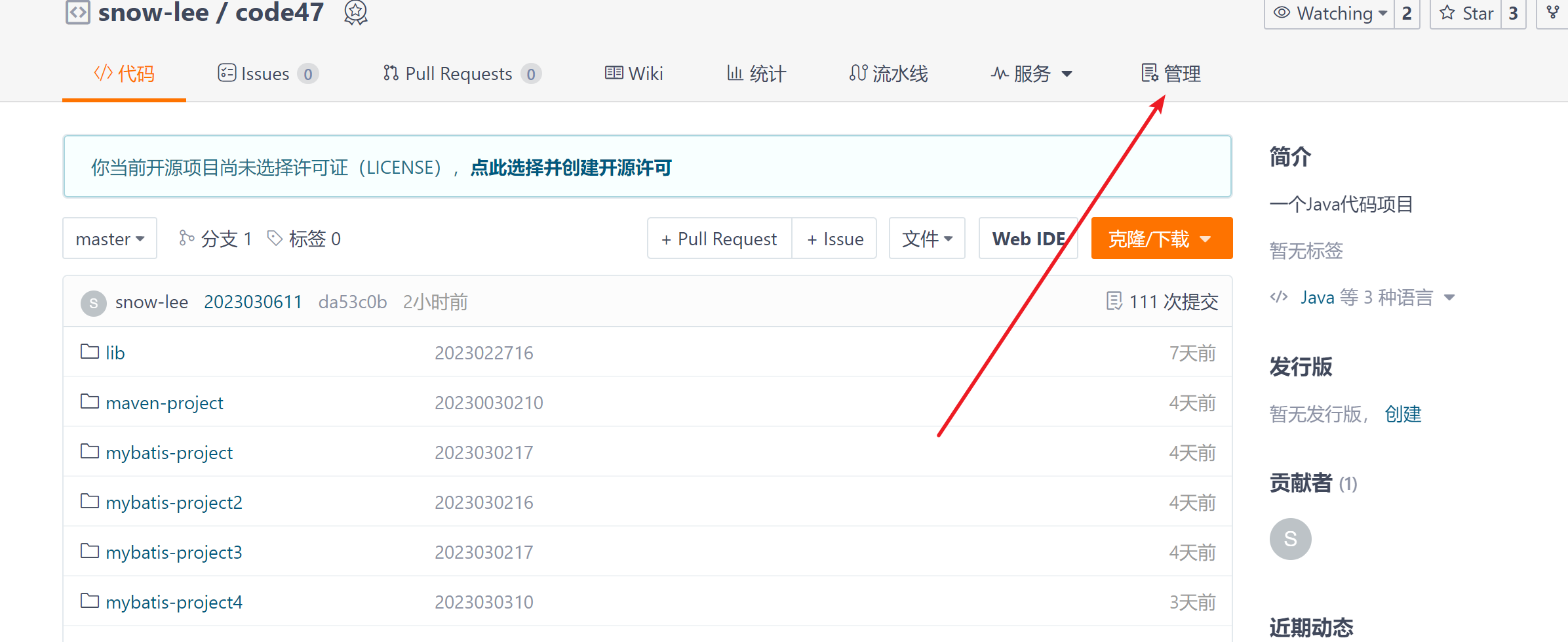Click 点此选择并创建开源许可 link
The width and height of the screenshot is (1568, 642).
click(x=571, y=167)
